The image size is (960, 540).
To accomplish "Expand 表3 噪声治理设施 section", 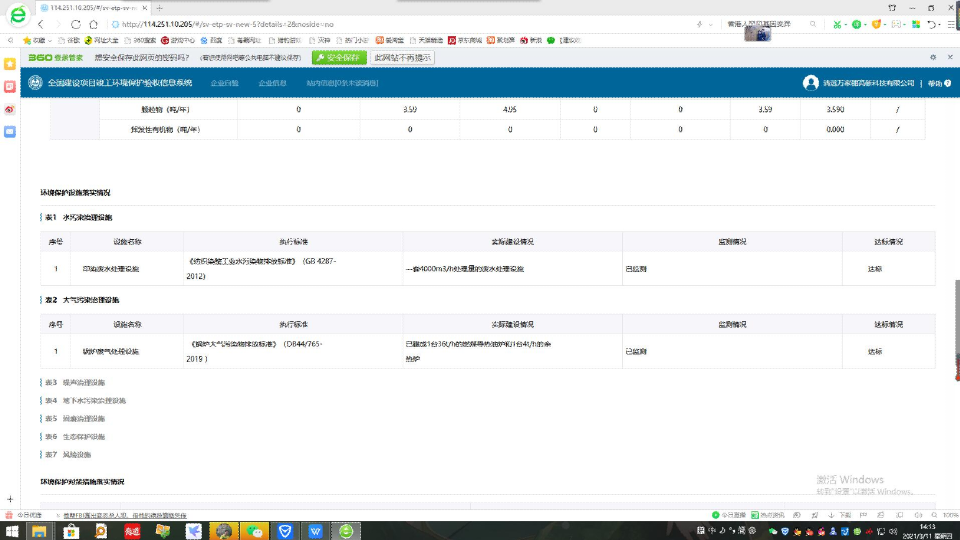I will point(75,382).
